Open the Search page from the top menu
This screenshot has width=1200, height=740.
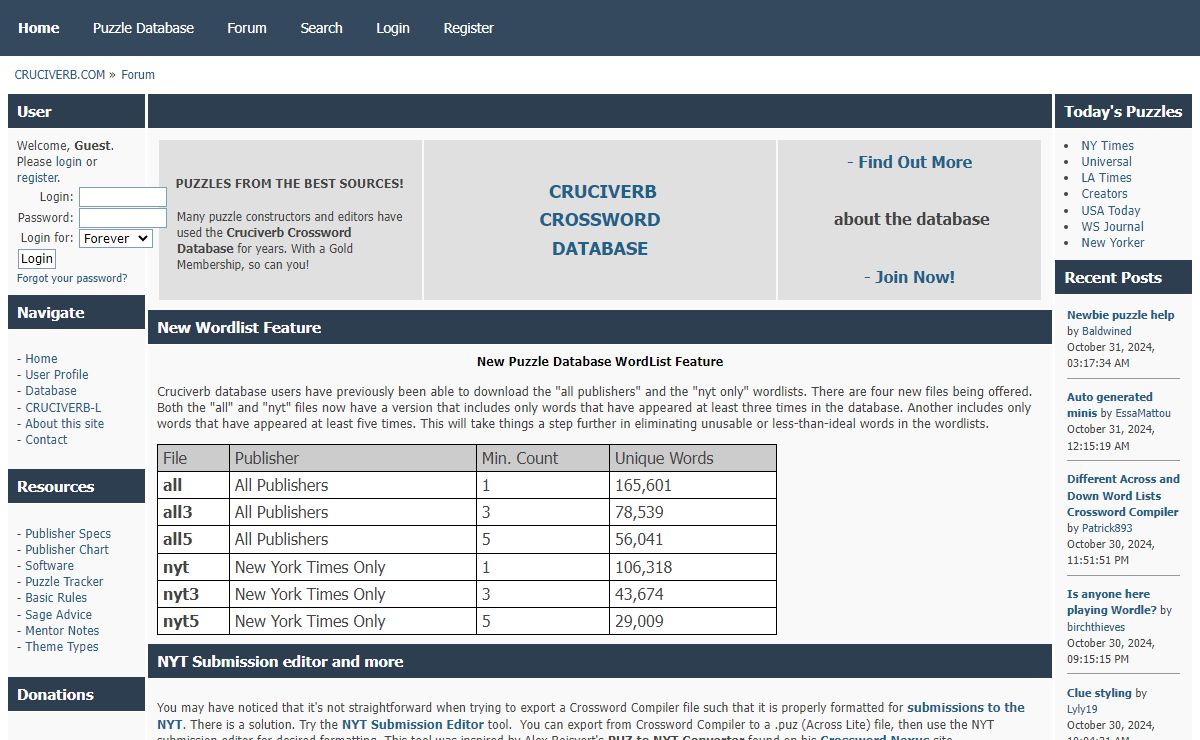[321, 28]
